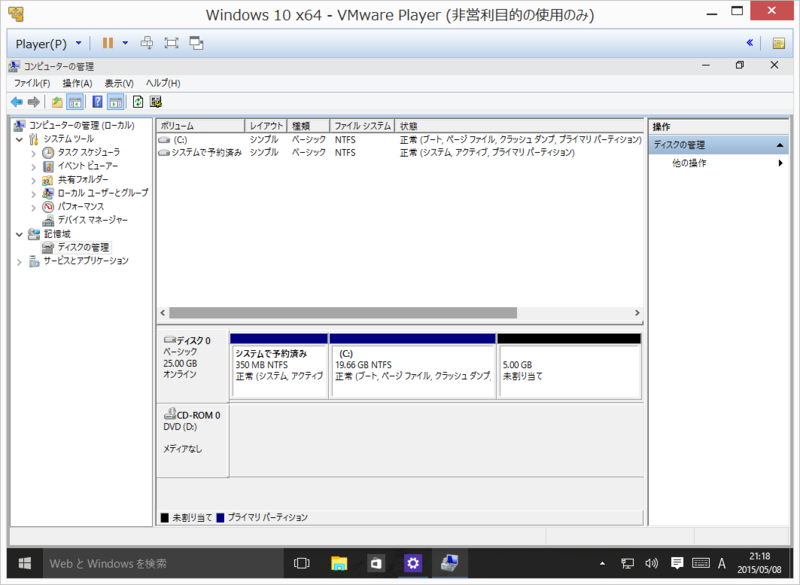Viewport: 800px width, 585px height.
Task: Toggle the console tree show/hide icon
Action: tap(75, 102)
